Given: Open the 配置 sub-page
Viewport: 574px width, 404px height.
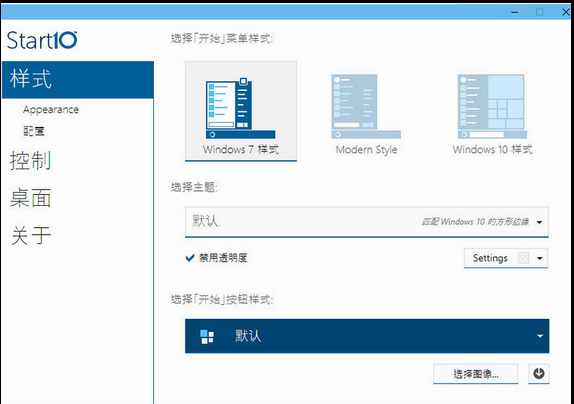Looking at the screenshot, I should tap(34, 131).
